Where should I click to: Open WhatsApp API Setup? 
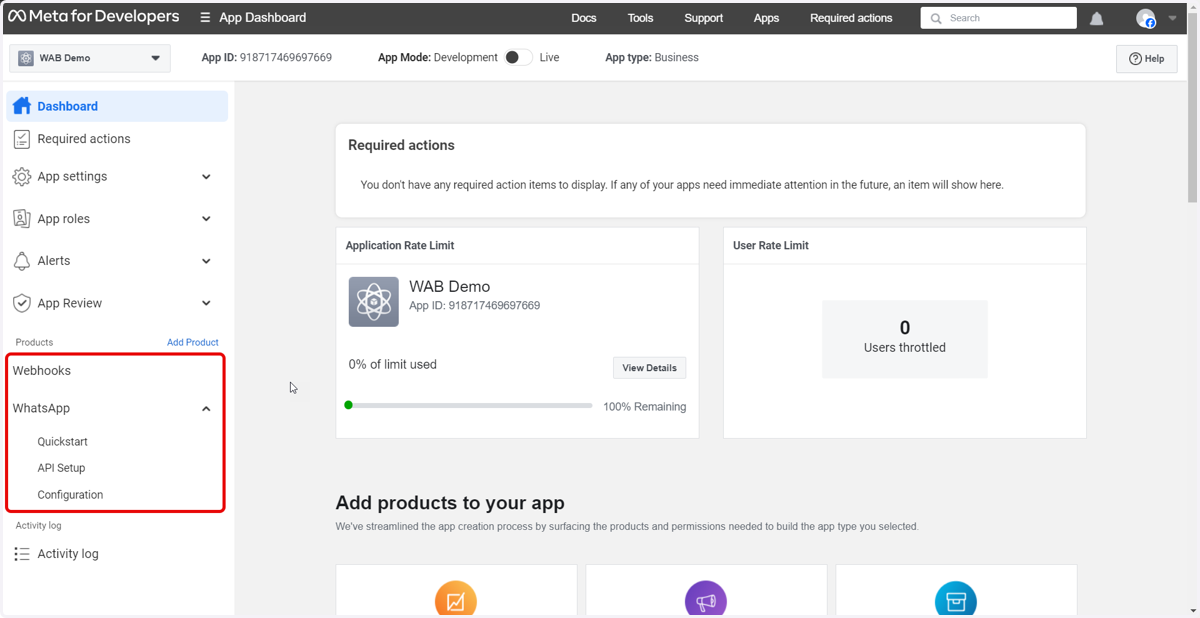pos(61,468)
